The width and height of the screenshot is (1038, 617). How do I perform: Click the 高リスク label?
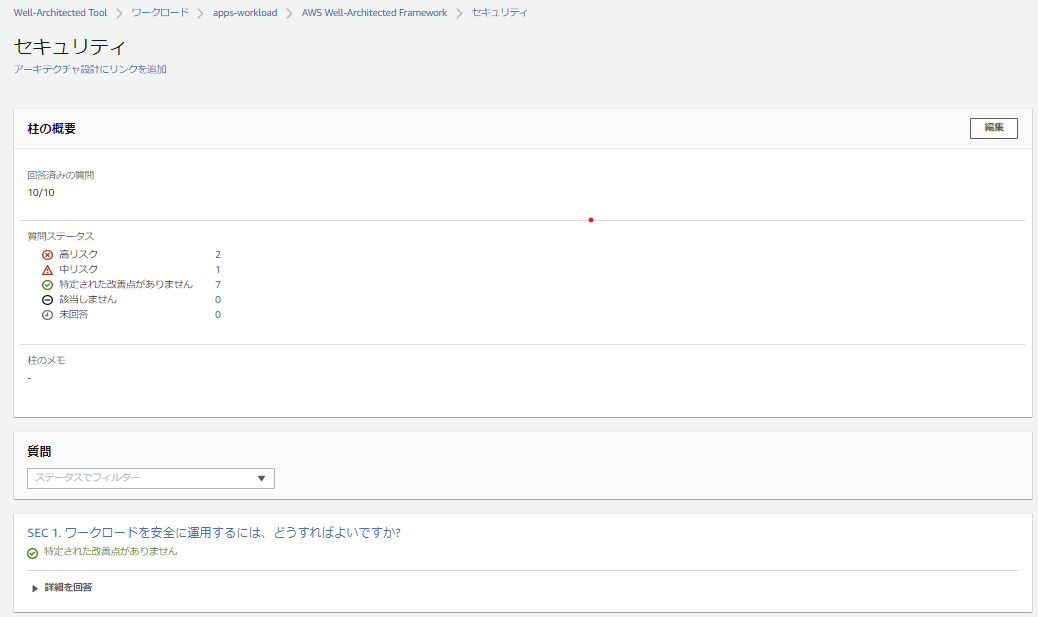[78, 254]
